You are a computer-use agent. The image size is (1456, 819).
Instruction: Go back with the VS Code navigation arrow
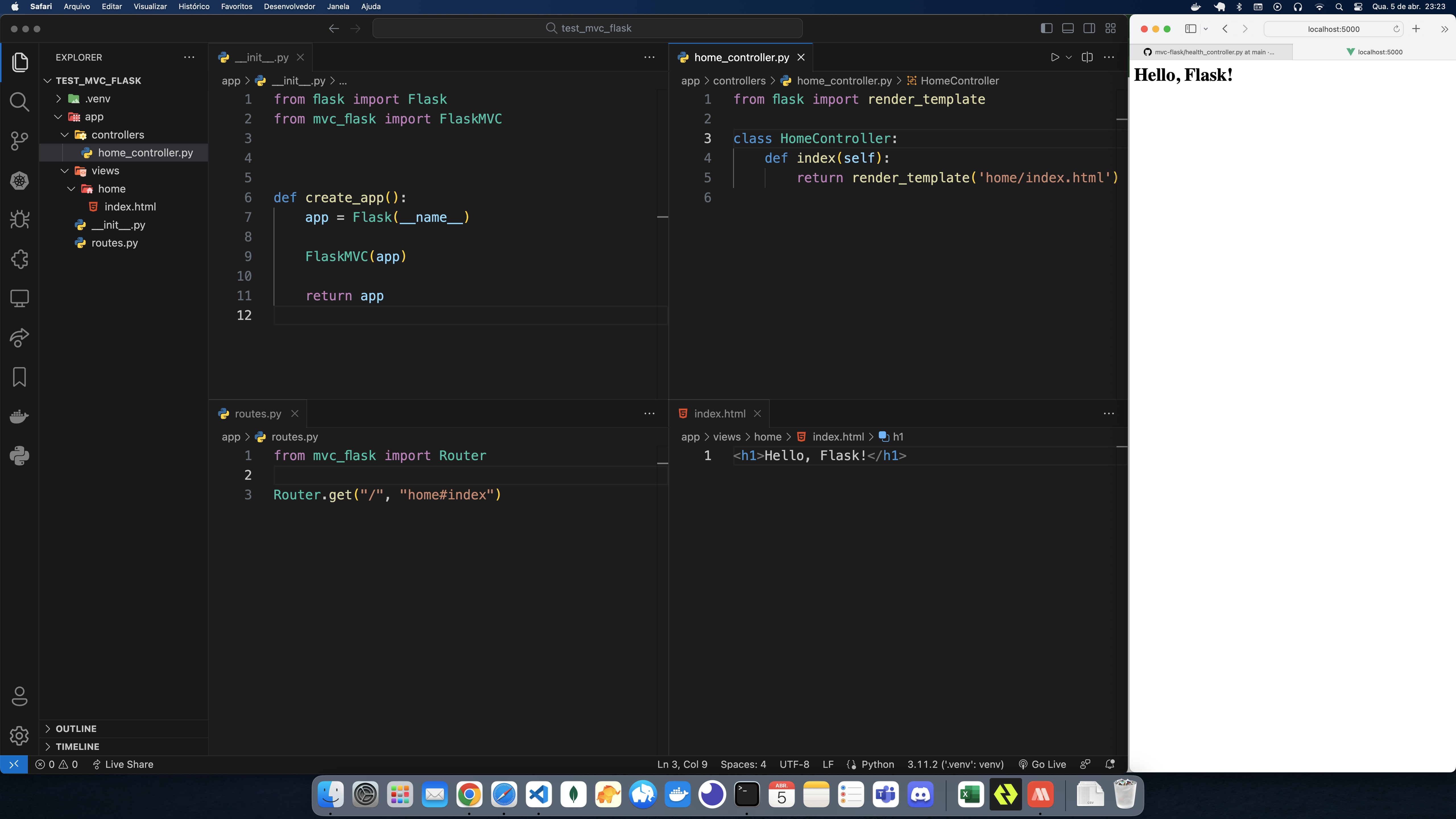(334, 28)
